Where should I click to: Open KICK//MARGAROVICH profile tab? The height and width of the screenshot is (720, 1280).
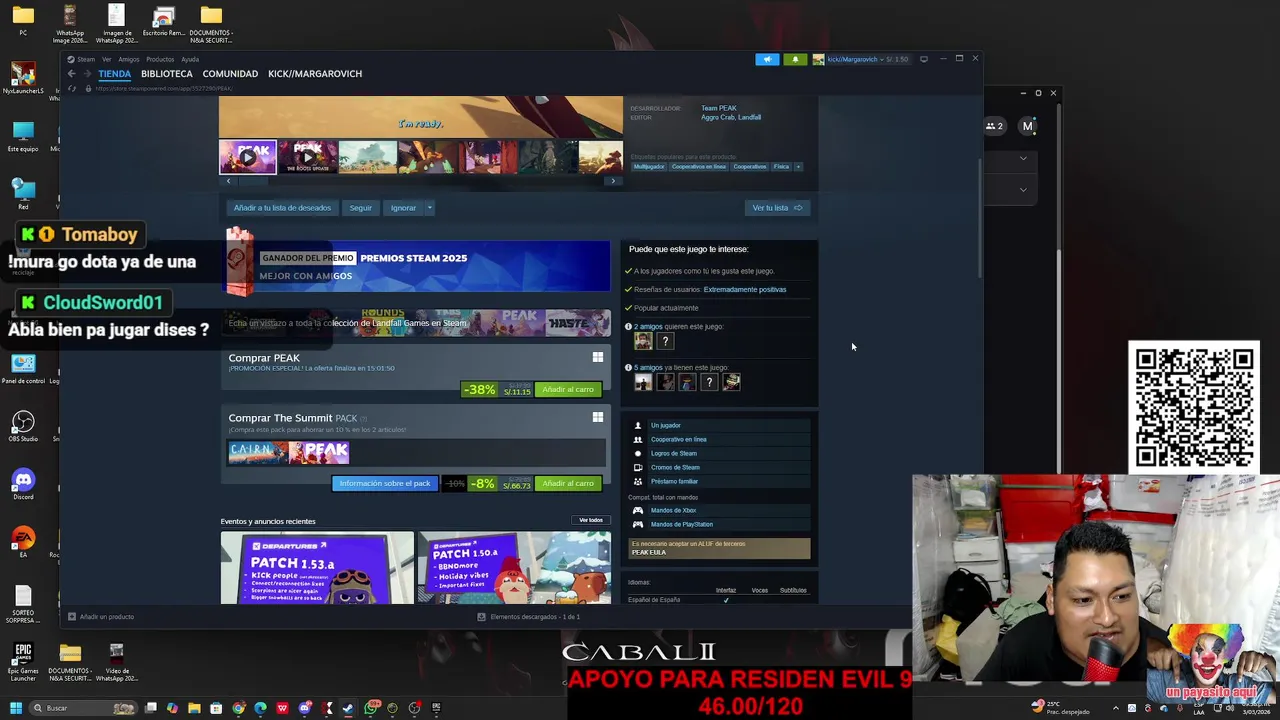pyautogui.click(x=315, y=74)
